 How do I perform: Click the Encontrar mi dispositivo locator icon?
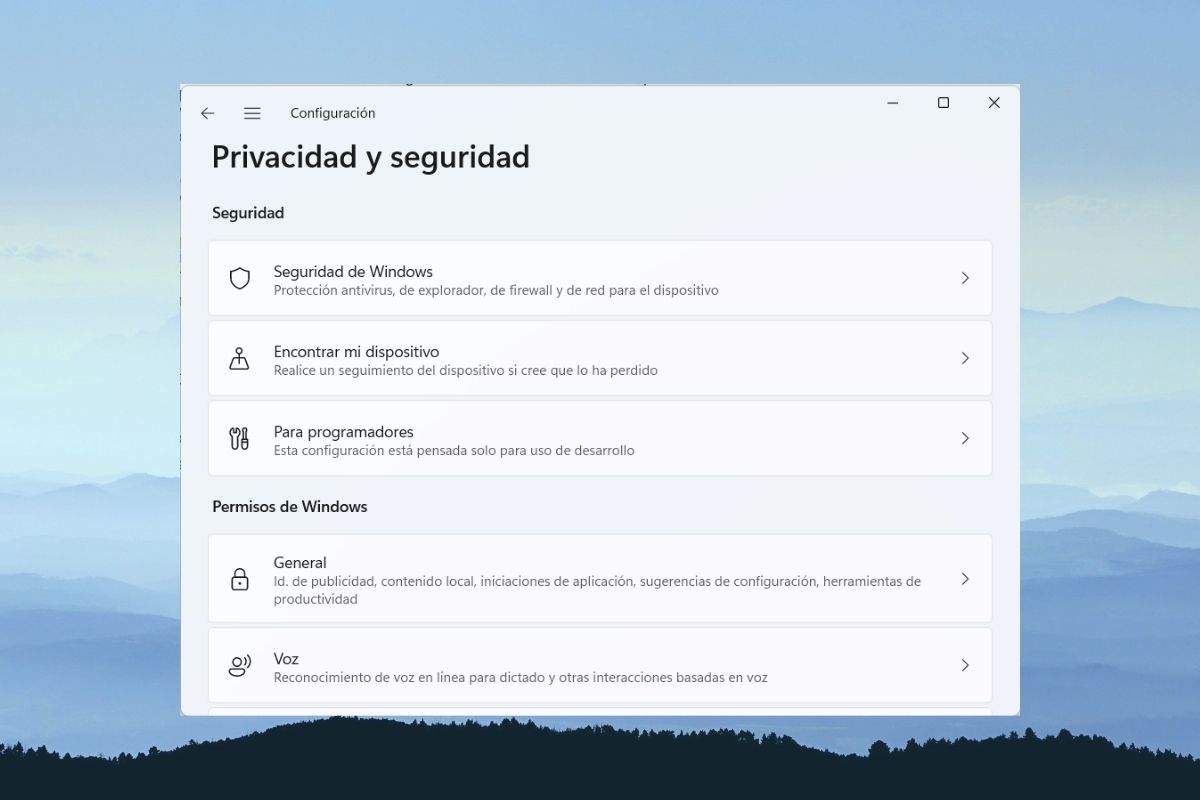(240, 358)
